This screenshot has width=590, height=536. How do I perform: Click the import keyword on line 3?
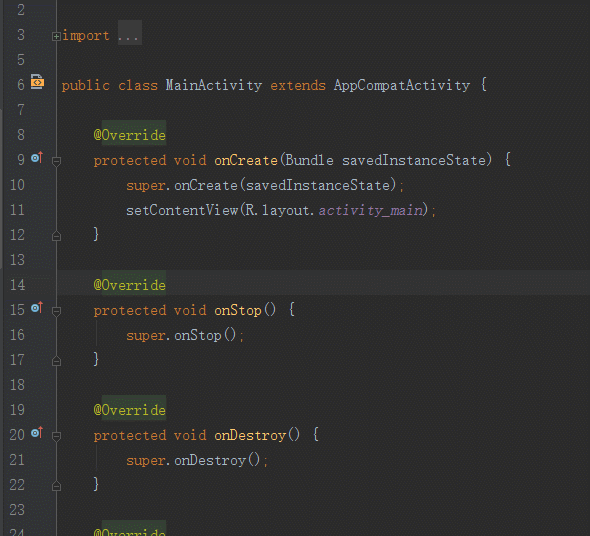[x=86, y=36]
